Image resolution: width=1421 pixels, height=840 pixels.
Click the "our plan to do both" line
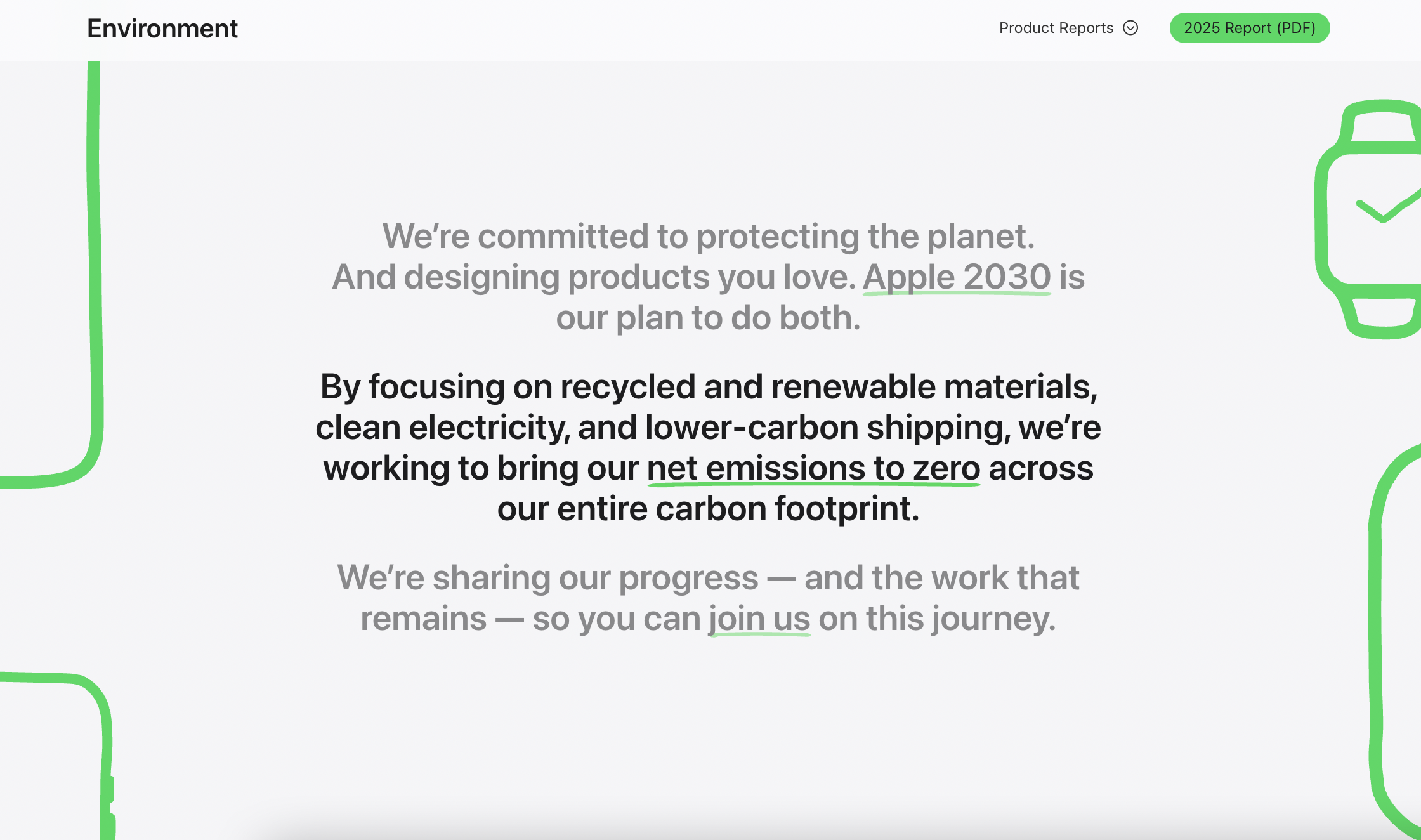pos(708,318)
